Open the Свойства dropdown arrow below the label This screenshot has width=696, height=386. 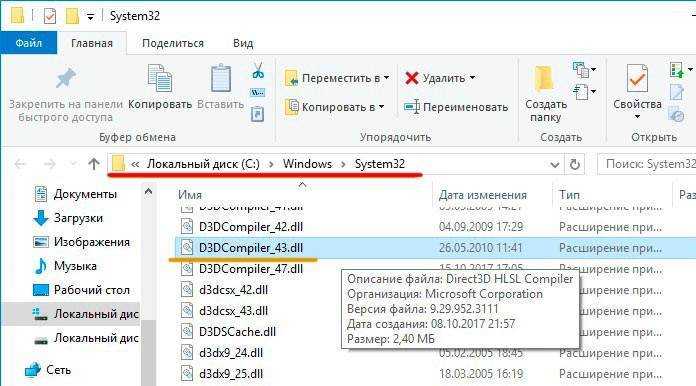click(x=637, y=117)
